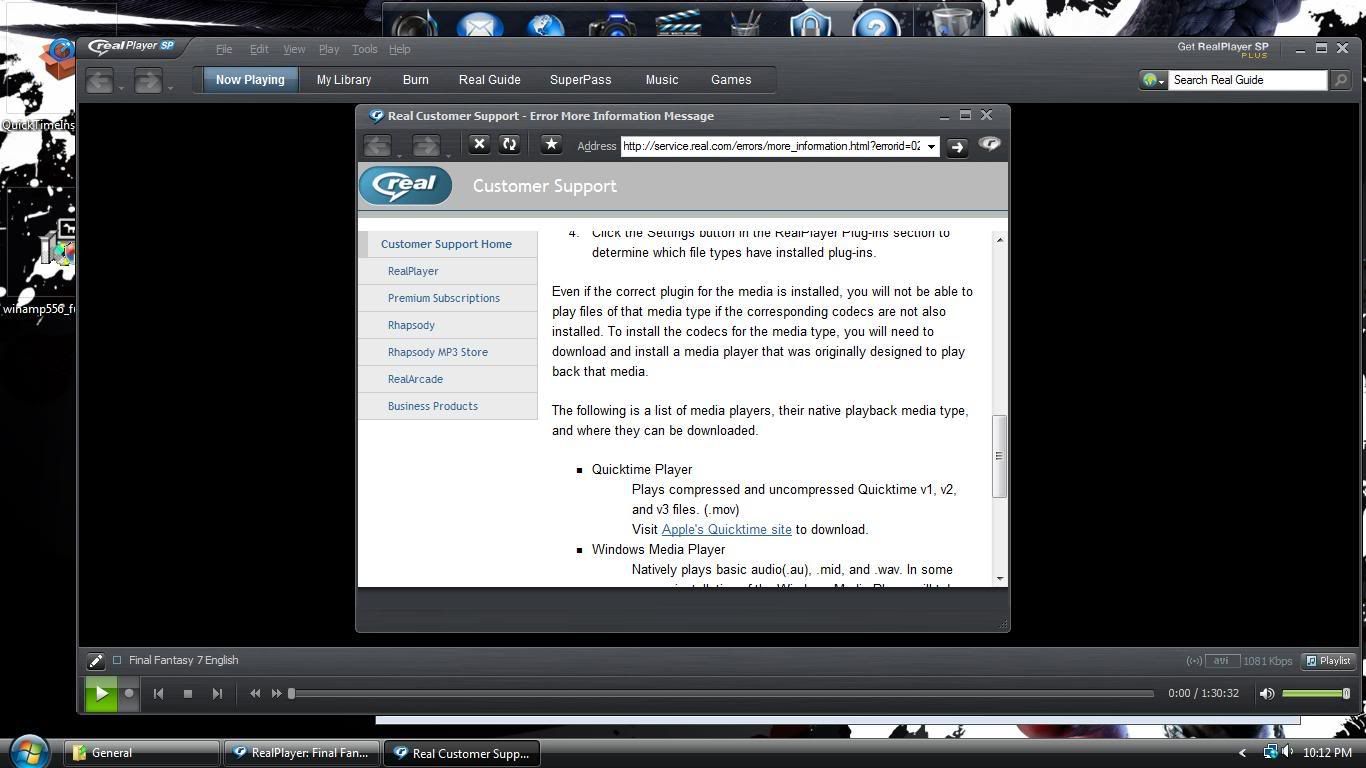Viewport: 1366px width, 768px height.
Task: Click the RealPlayer main Forward arrow
Action: click(x=147, y=81)
